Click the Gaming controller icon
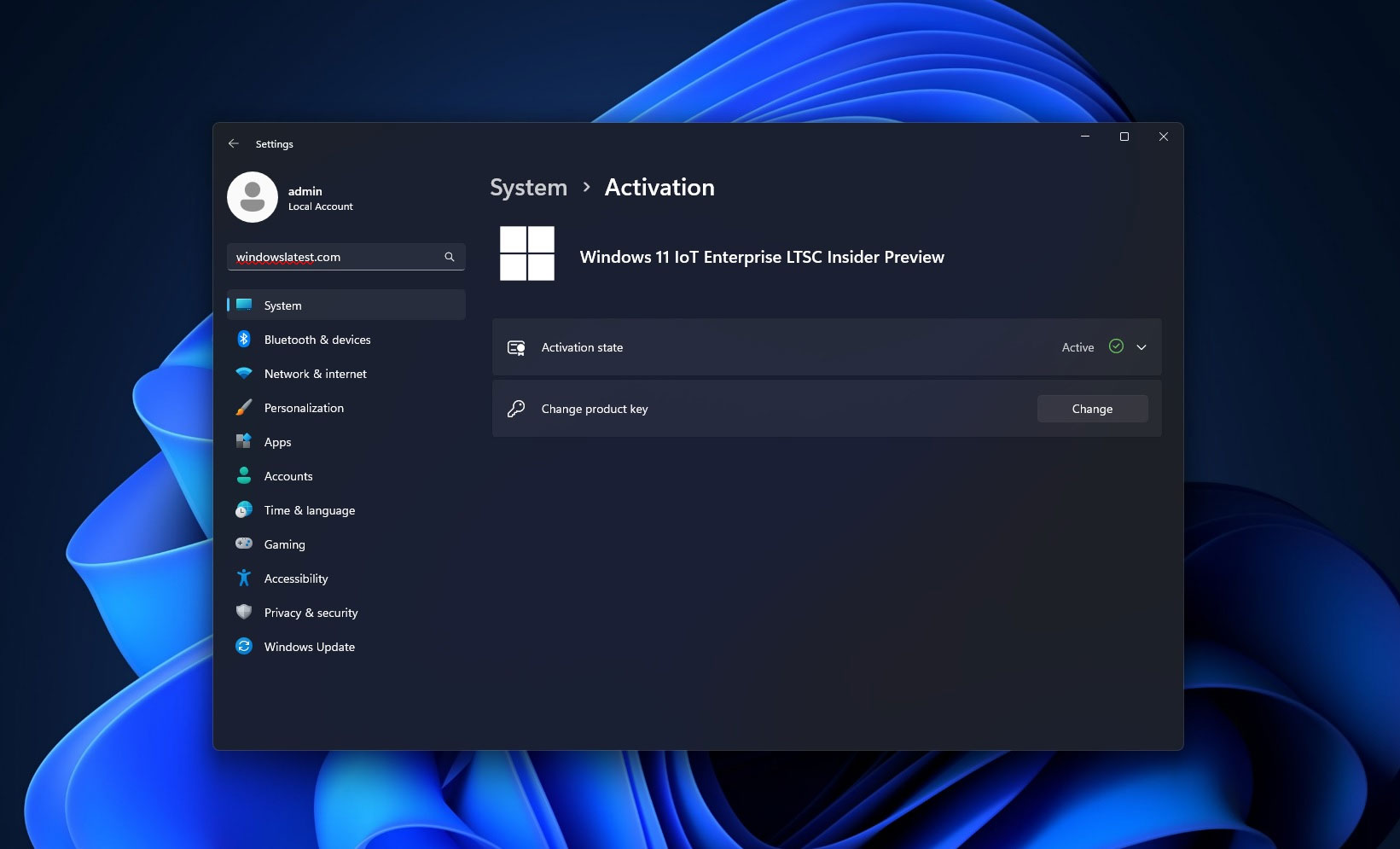This screenshot has width=1400, height=849. (x=244, y=544)
